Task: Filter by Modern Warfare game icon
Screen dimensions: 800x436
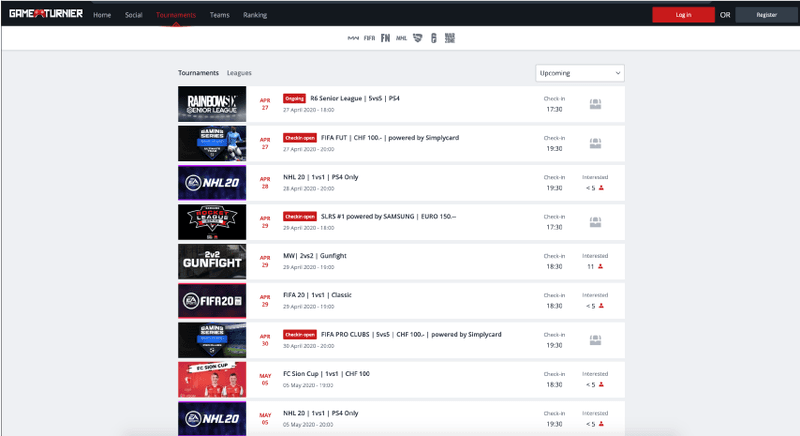Action: click(x=353, y=38)
